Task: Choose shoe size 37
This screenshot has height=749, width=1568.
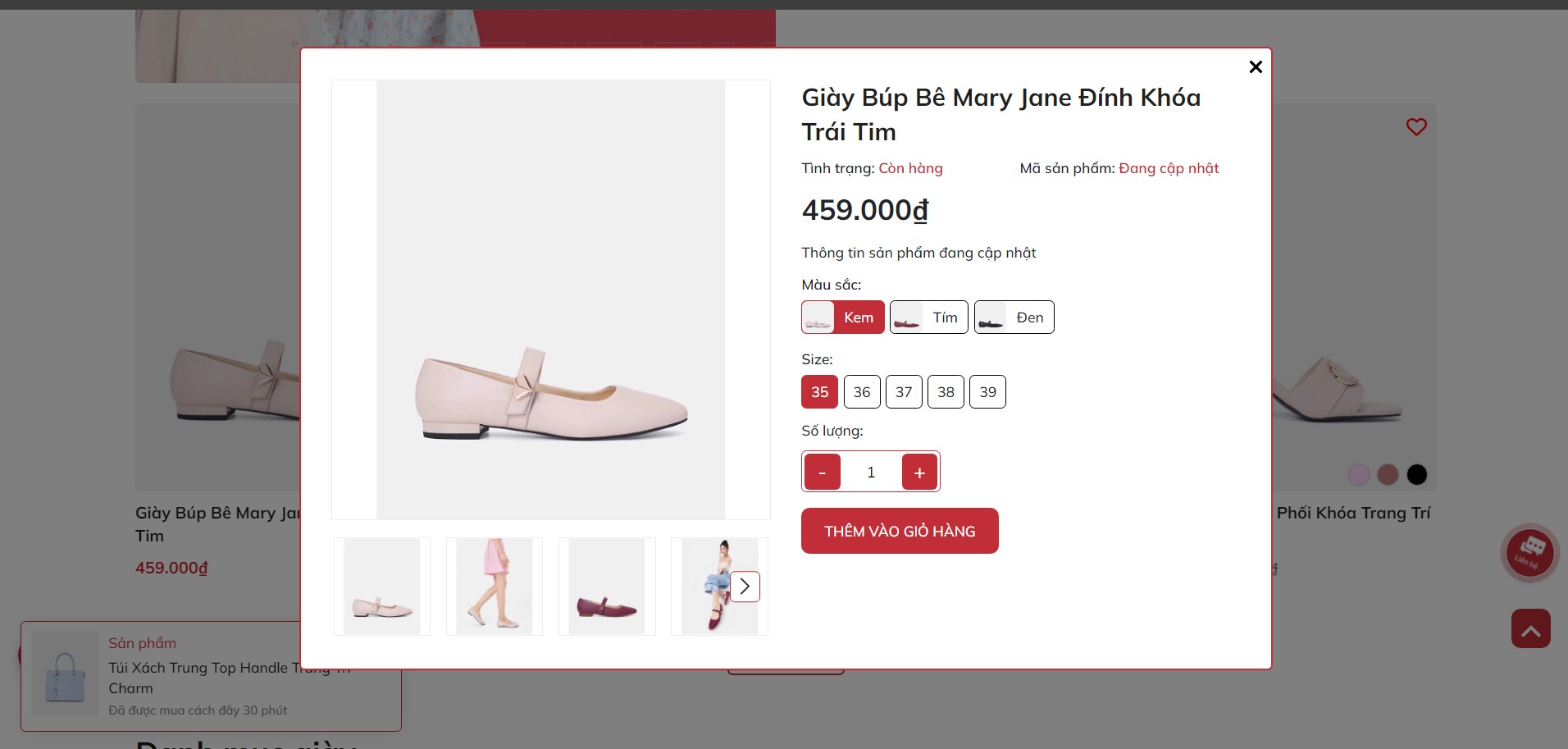Action: click(x=904, y=392)
